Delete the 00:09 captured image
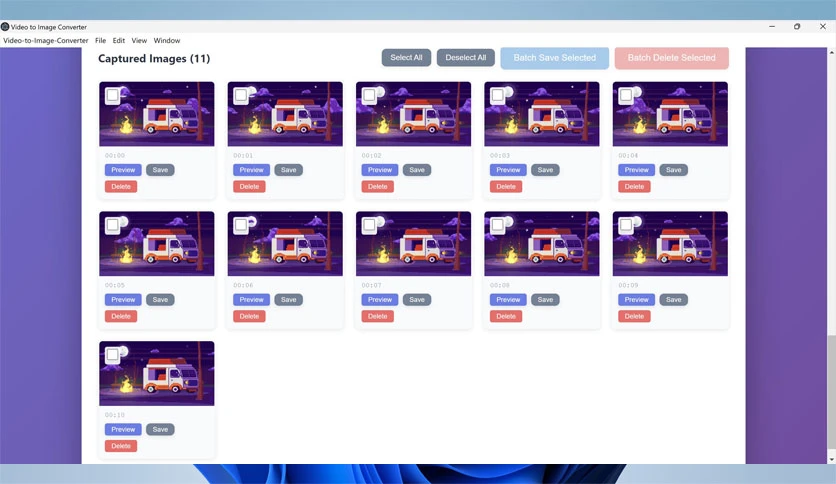This screenshot has height=484, width=836. (x=634, y=316)
